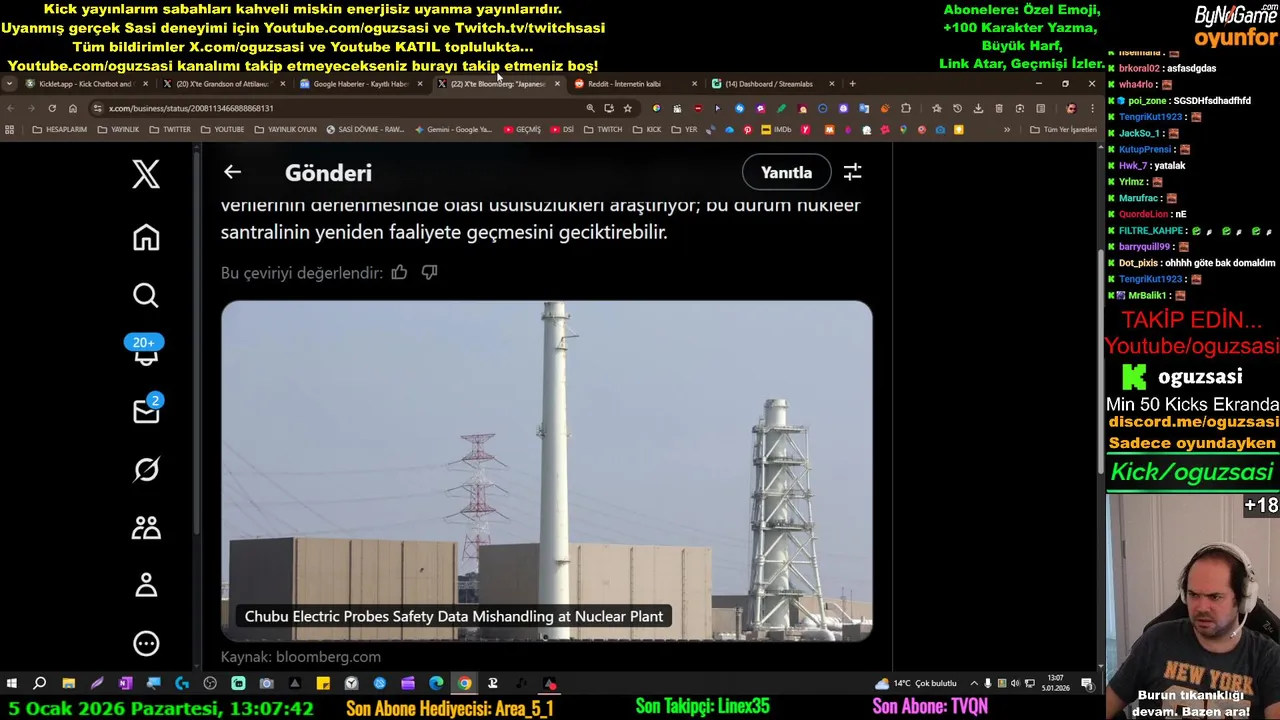This screenshot has width=1280, height=720.
Task: Open the Gemini - Google bookmark
Action: (453, 130)
